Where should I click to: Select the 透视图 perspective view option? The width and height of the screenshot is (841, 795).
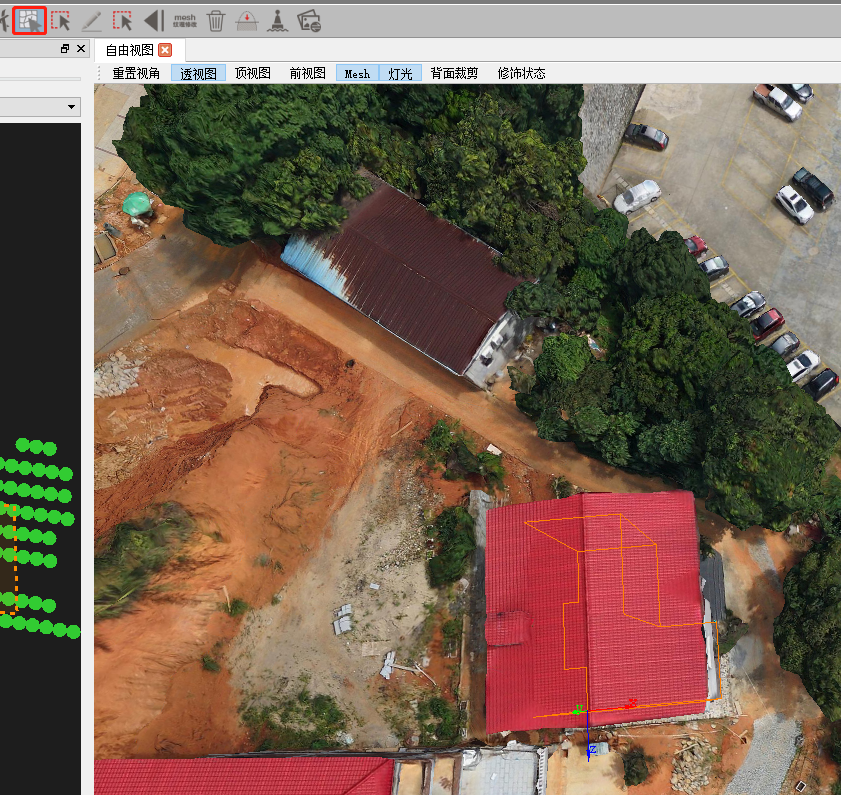(197, 72)
